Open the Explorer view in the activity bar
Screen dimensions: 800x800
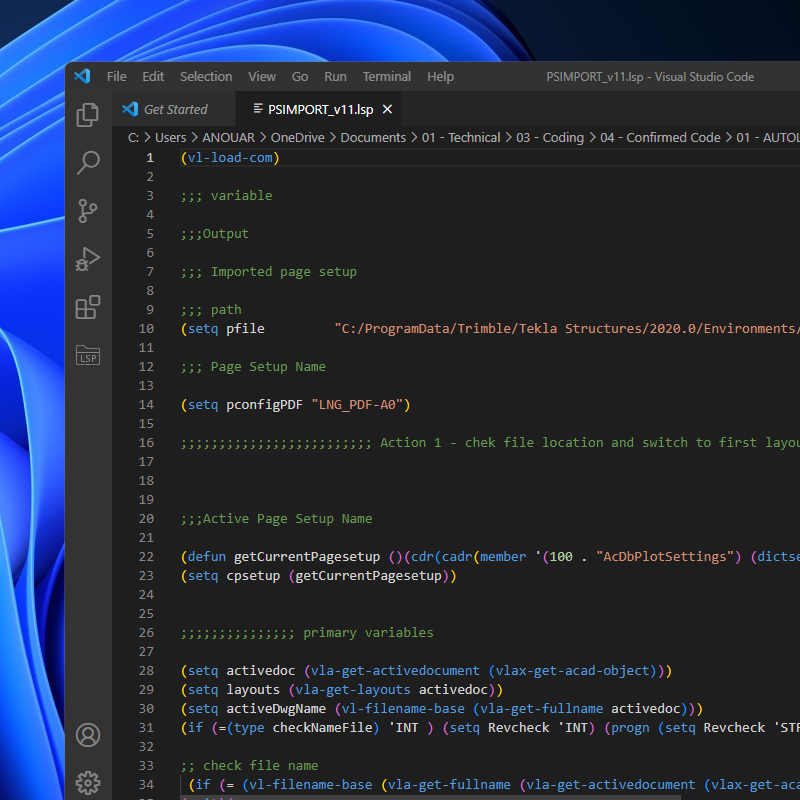pyautogui.click(x=88, y=115)
